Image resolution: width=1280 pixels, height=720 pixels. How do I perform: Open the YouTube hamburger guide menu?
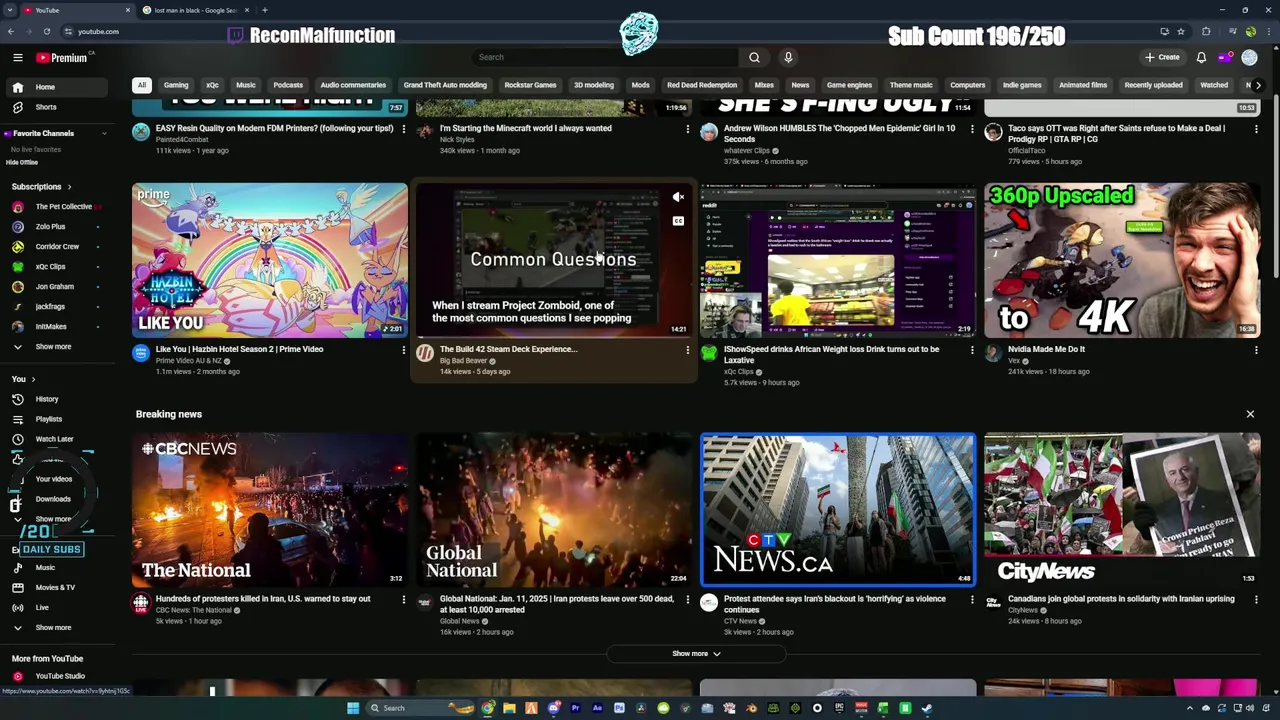click(17, 57)
